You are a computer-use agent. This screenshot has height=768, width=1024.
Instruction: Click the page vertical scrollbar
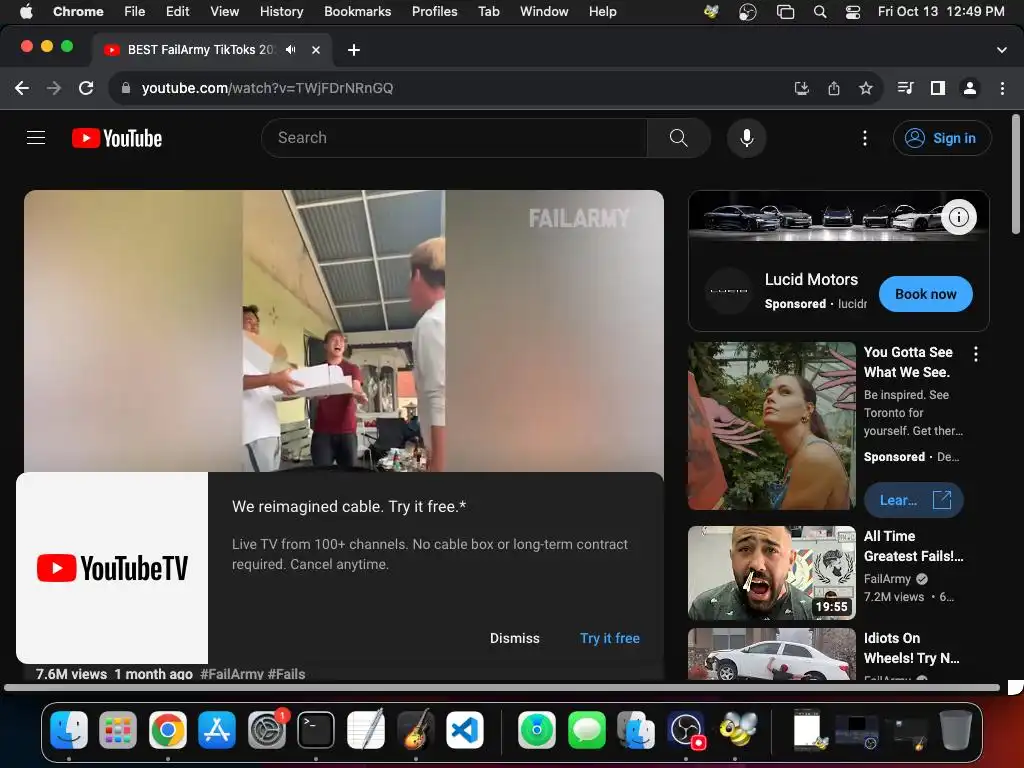click(x=1016, y=174)
